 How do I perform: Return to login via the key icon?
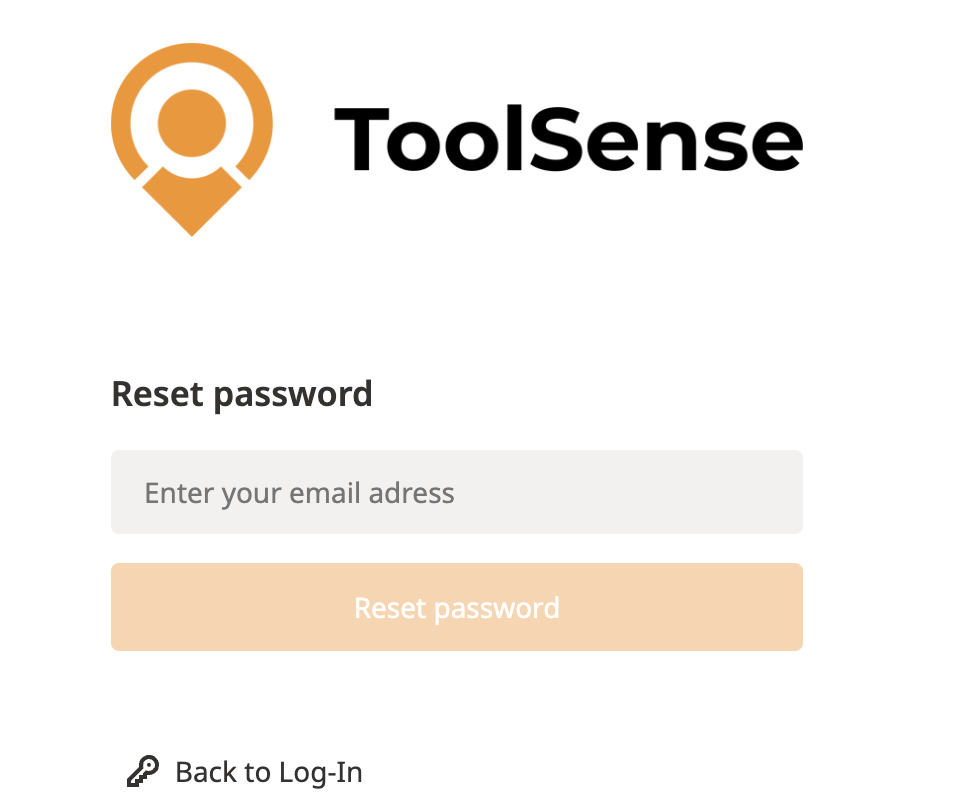click(x=143, y=772)
